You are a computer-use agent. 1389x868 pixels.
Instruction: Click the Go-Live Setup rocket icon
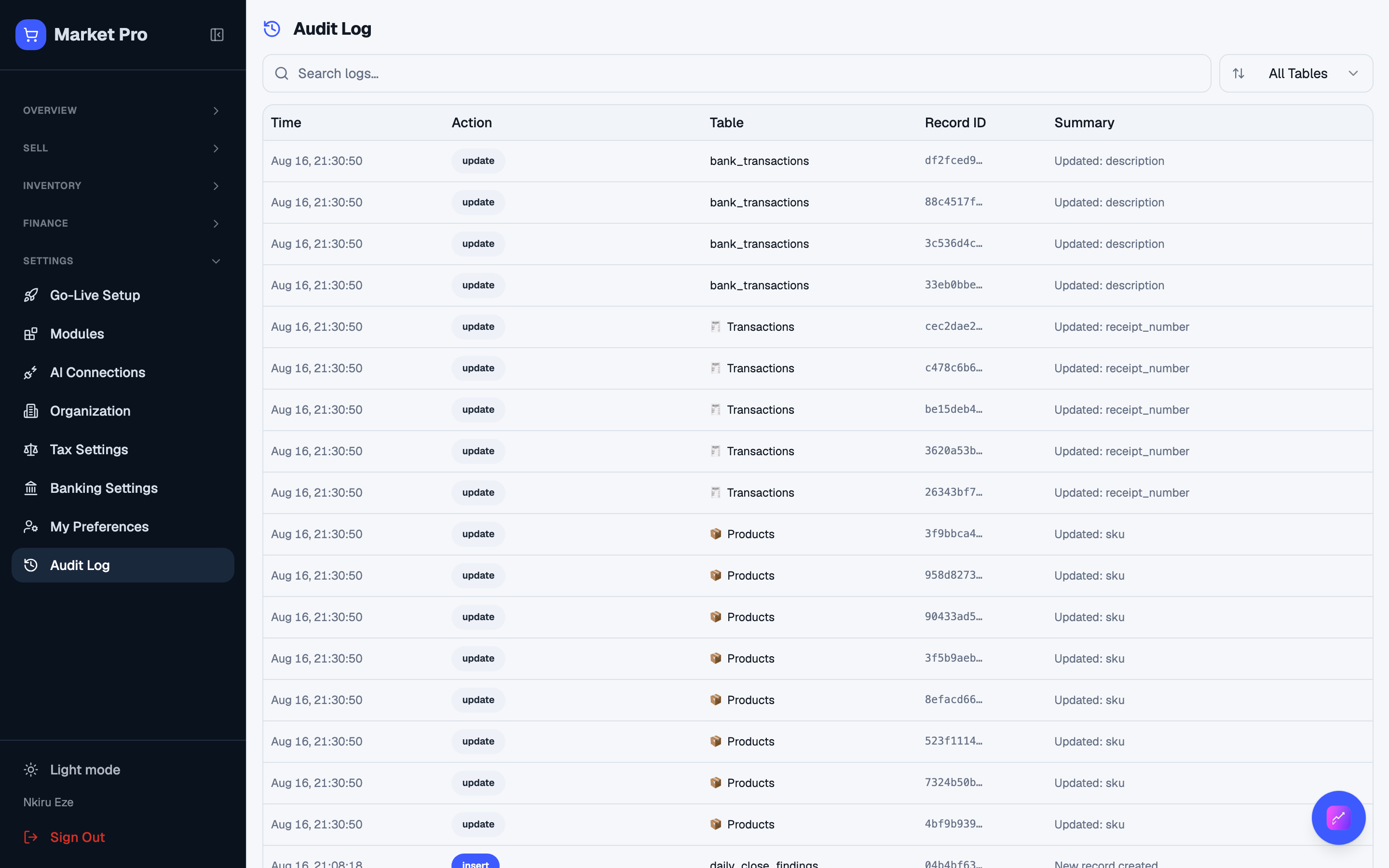[31, 295]
